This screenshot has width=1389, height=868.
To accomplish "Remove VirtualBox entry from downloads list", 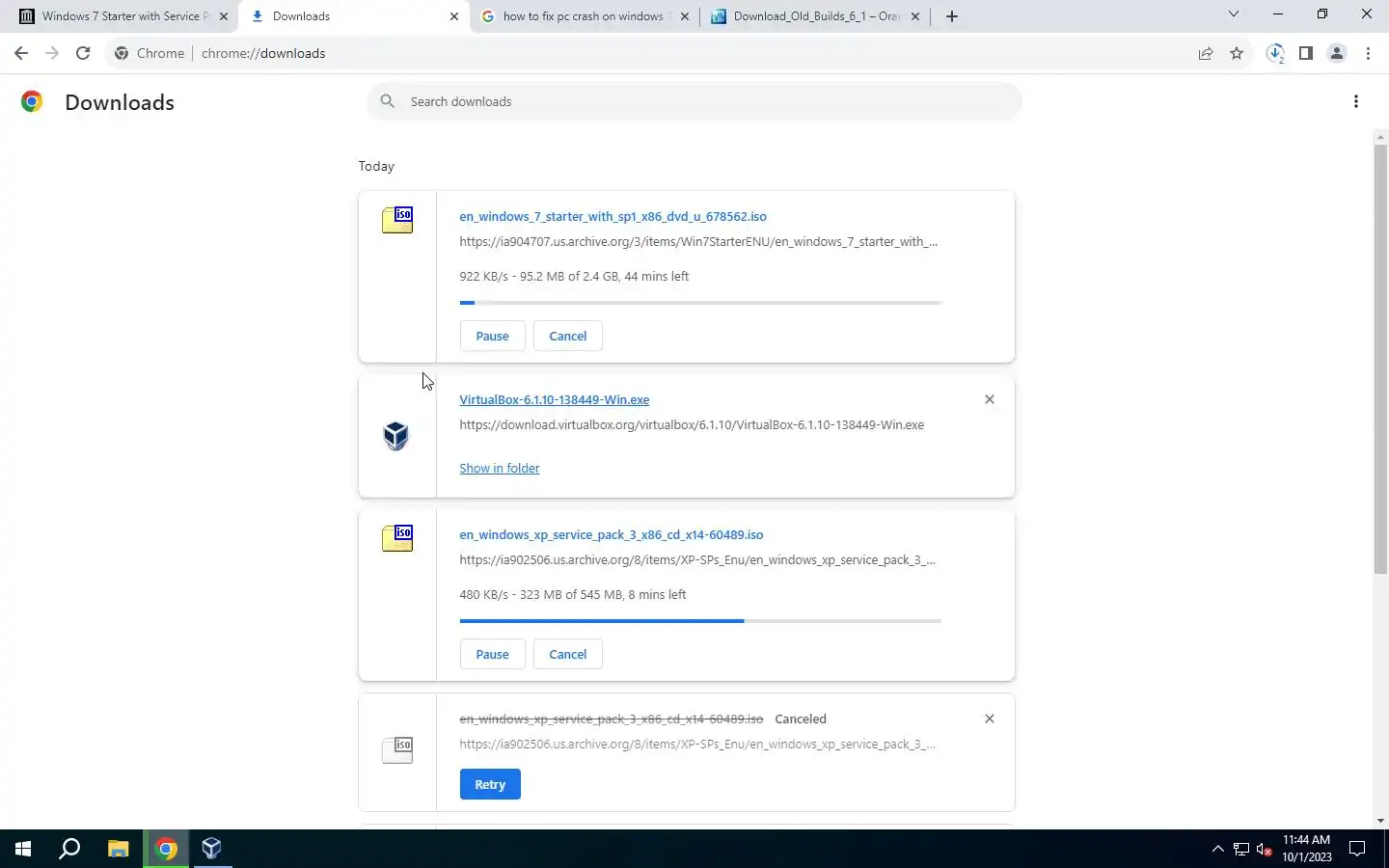I will tap(989, 399).
